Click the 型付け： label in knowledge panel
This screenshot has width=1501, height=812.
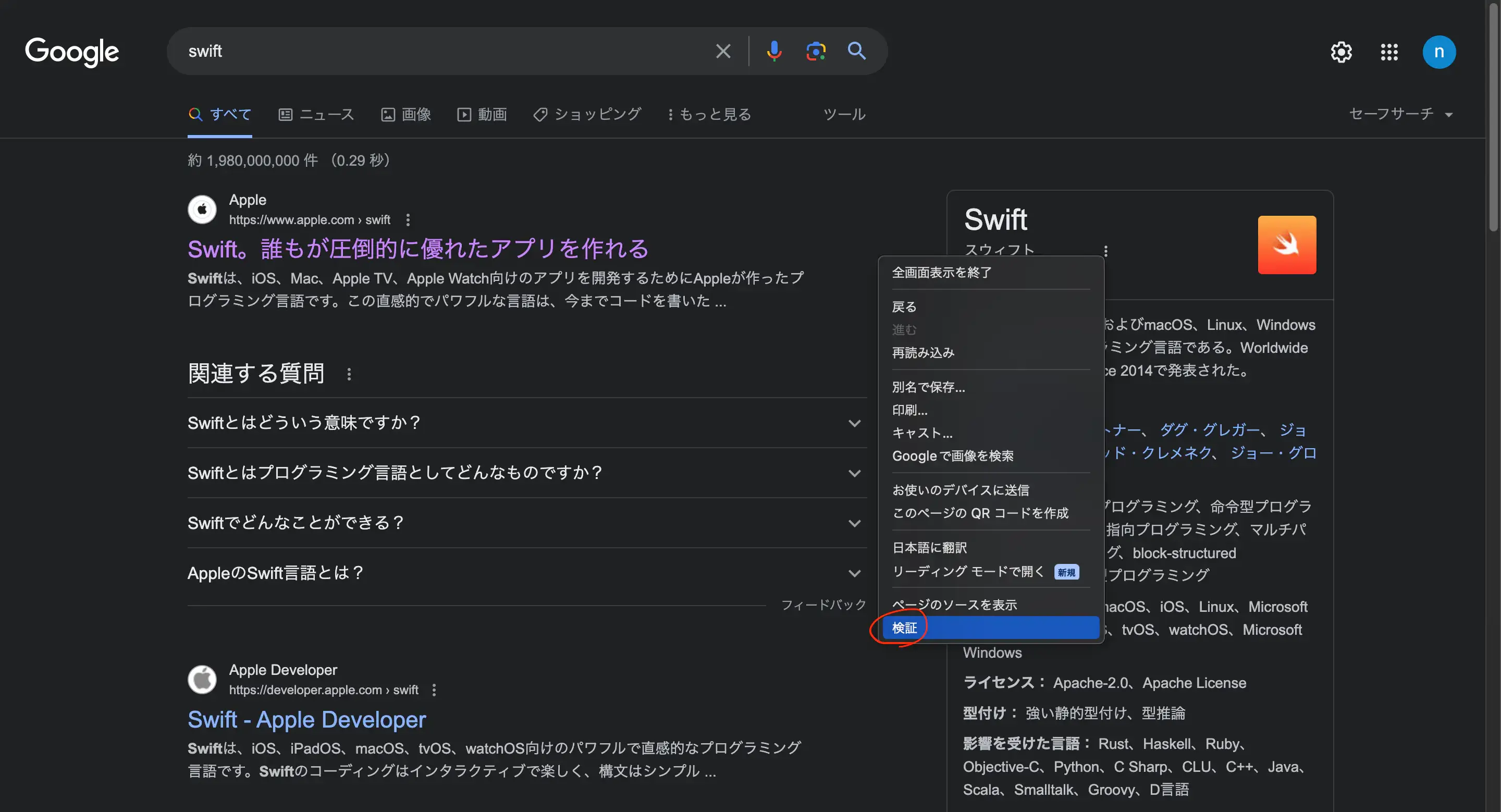pyautogui.click(x=990, y=713)
